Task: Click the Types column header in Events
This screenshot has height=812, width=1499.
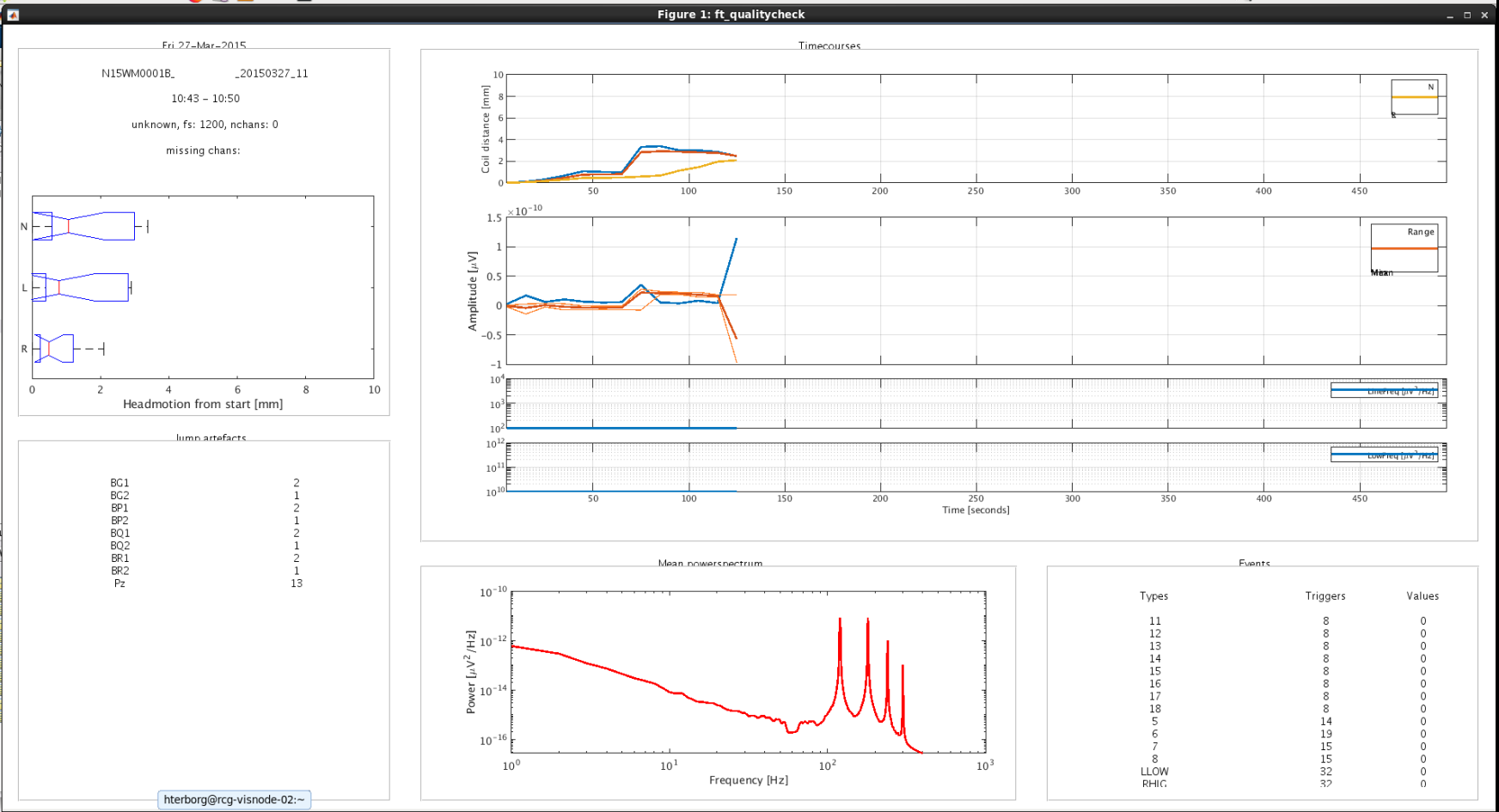Action: [x=1153, y=596]
